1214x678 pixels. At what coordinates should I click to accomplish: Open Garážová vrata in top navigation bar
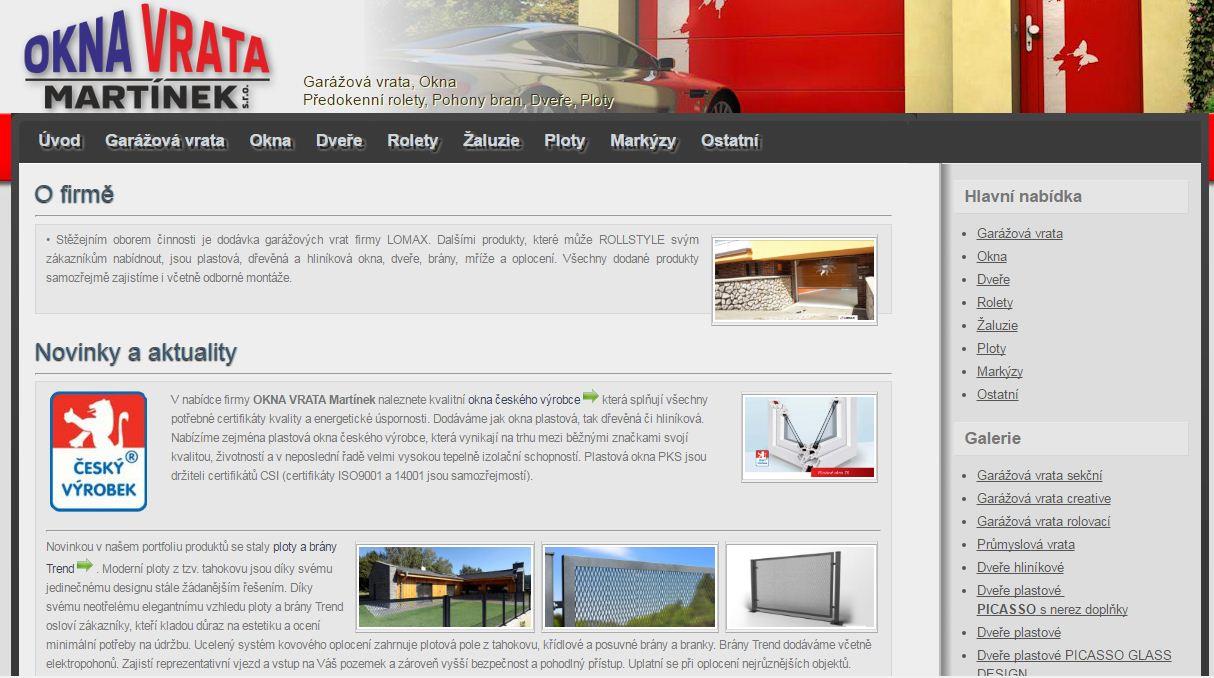pos(165,141)
